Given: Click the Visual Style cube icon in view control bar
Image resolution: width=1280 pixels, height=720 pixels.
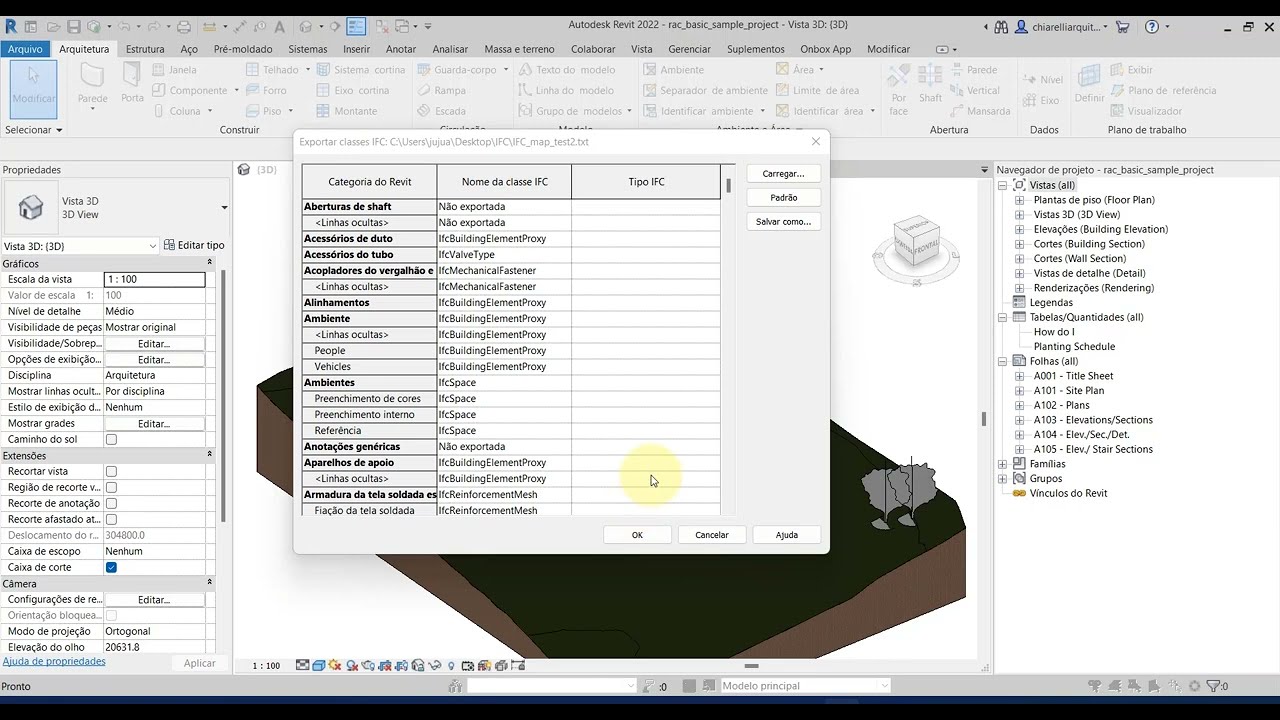Looking at the screenshot, I should [x=318, y=666].
